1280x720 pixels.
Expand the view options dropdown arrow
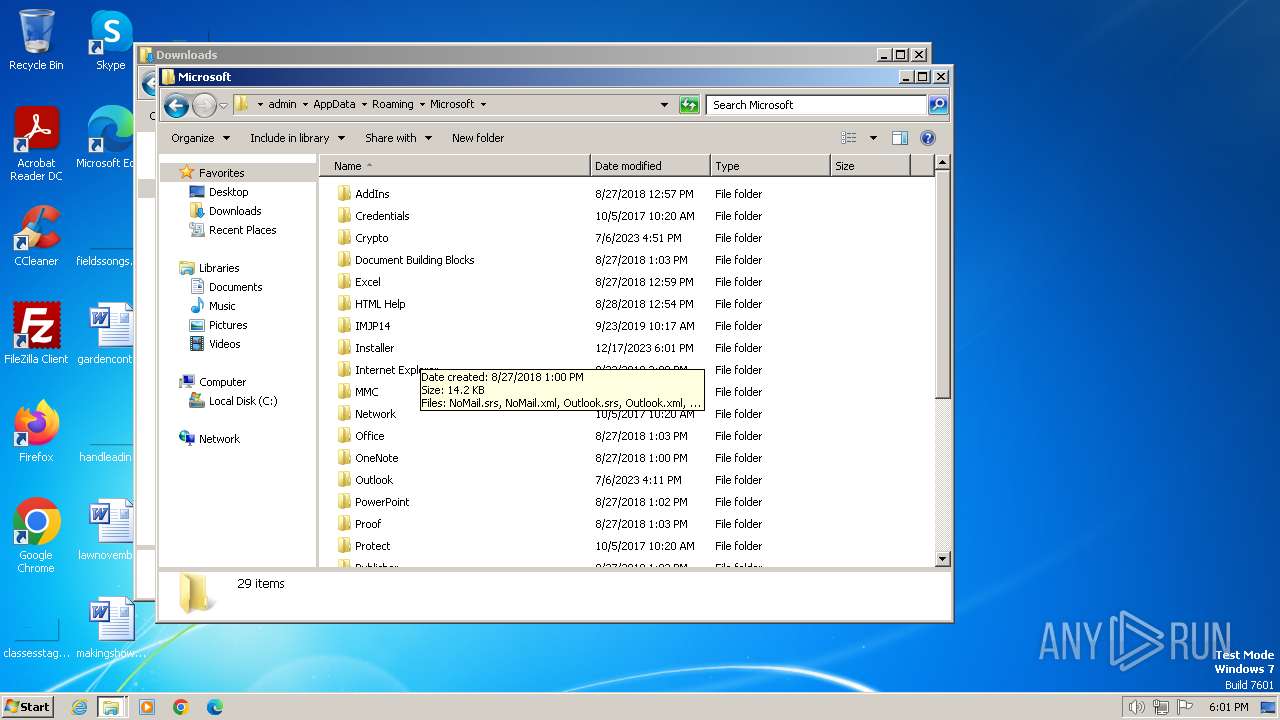click(x=873, y=138)
